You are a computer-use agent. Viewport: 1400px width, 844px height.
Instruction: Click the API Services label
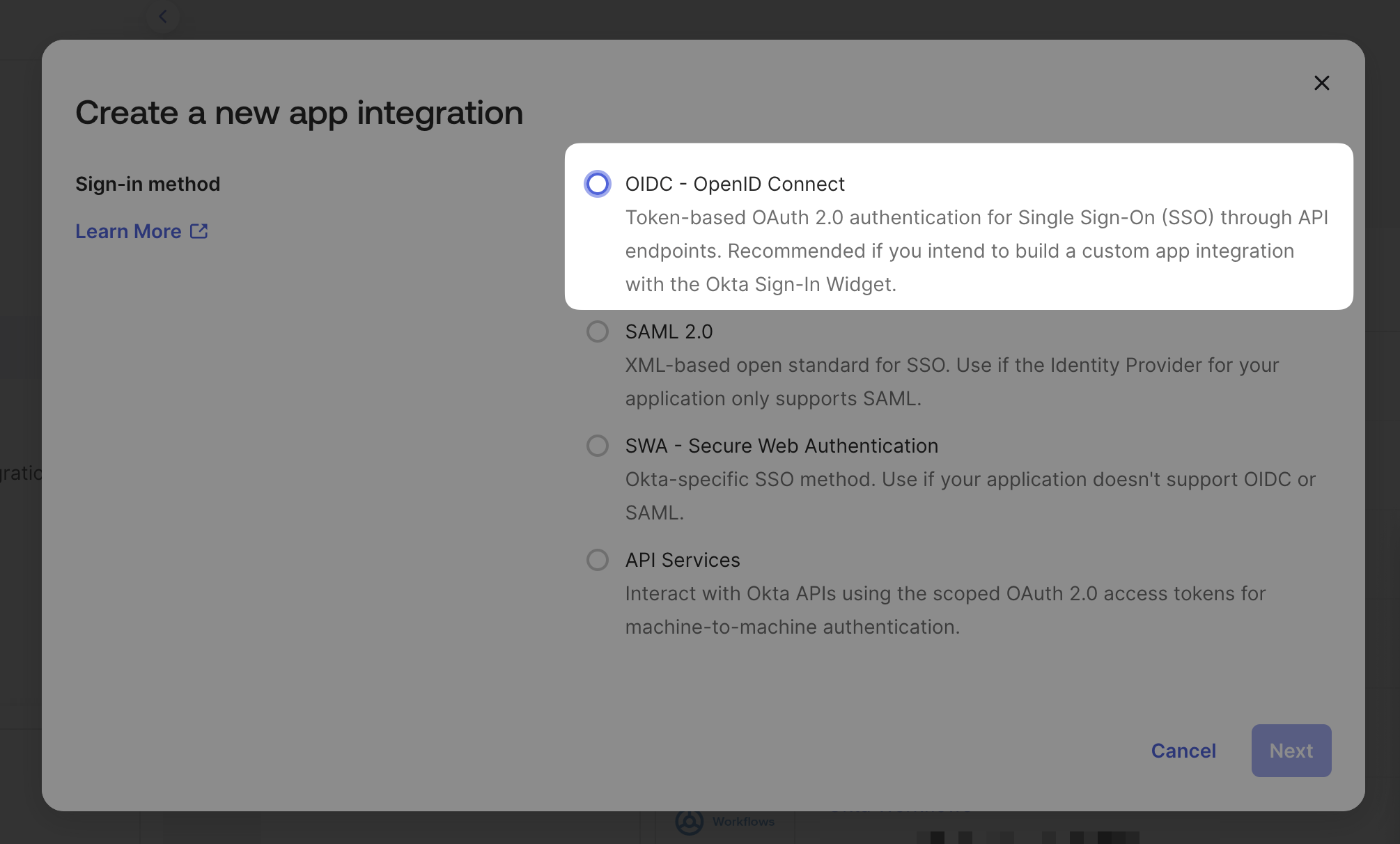(x=682, y=560)
